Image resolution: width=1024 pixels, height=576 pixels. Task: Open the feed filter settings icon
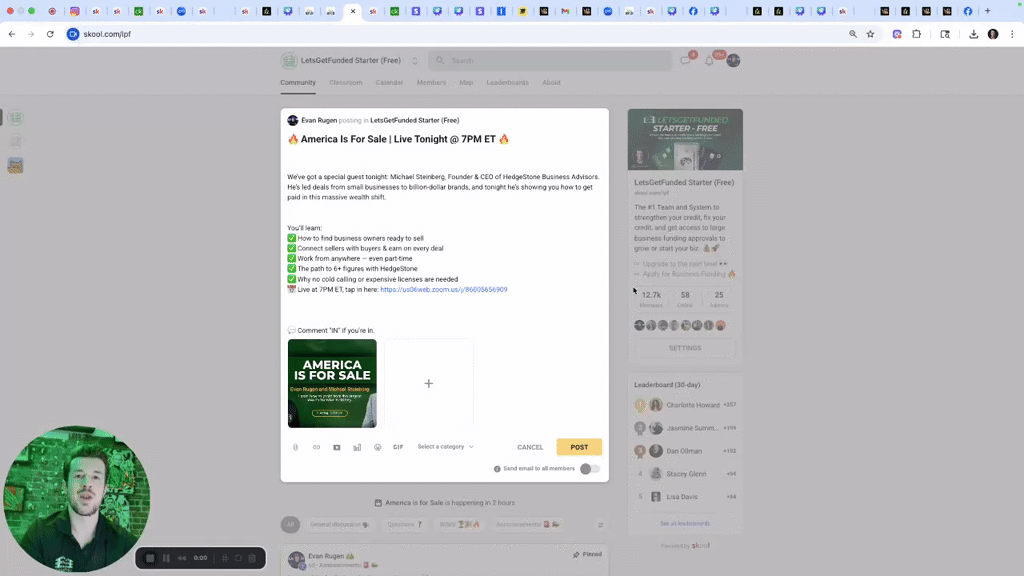pos(600,524)
